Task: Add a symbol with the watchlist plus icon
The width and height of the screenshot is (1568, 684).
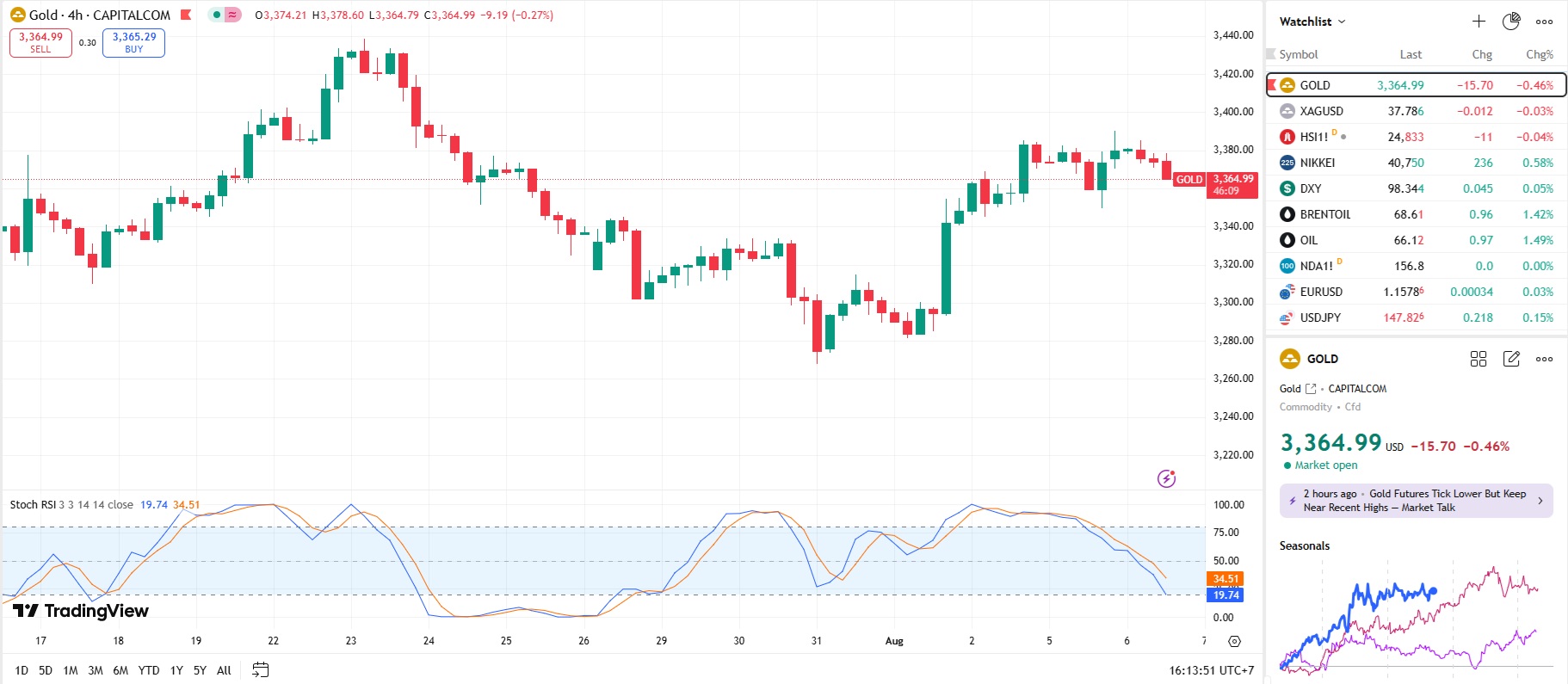Action: tap(1478, 22)
